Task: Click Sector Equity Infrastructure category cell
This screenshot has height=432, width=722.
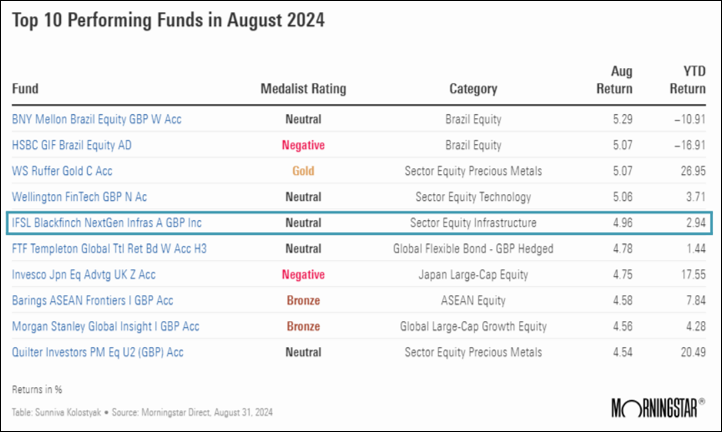Action: tap(473, 223)
